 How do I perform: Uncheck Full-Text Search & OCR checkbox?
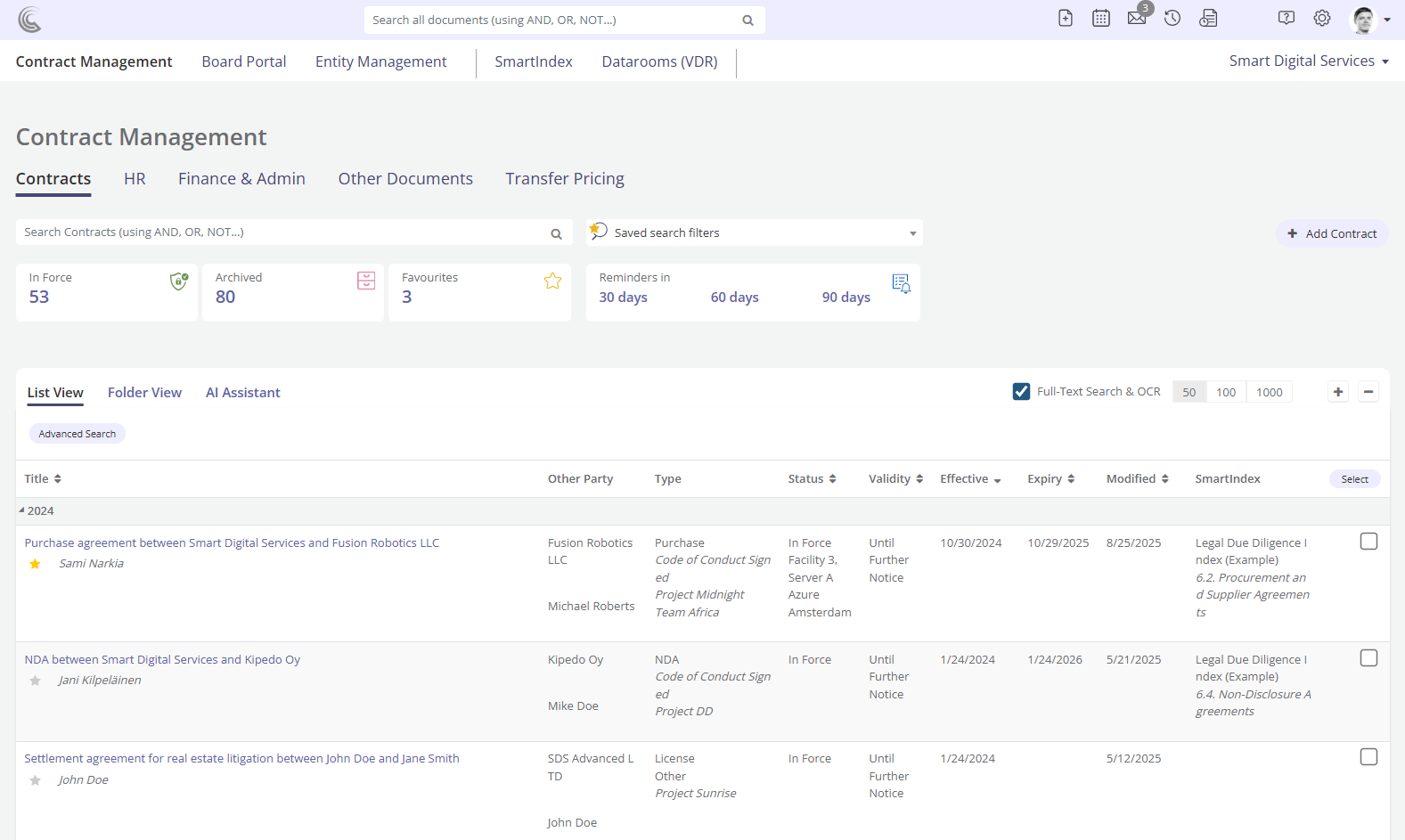pos(1022,392)
